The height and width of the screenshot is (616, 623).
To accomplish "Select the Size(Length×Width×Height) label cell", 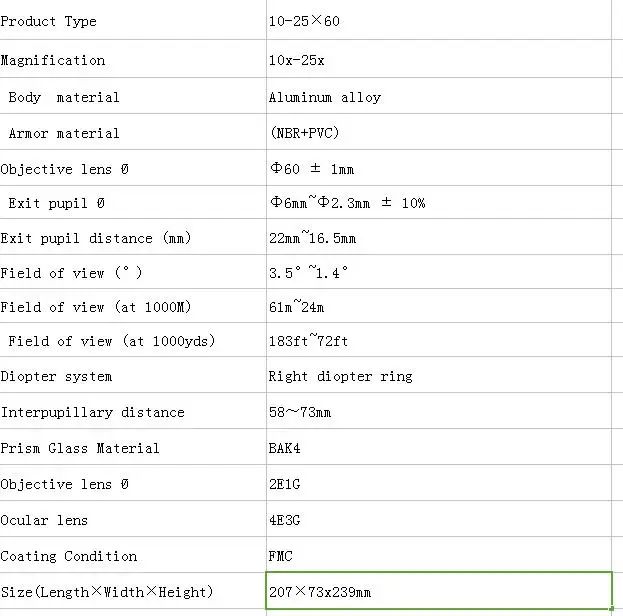I will pos(133,591).
